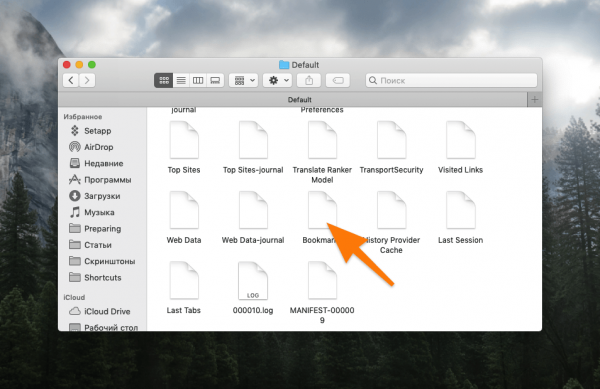
Task: Click the Share toolbar button
Action: 309,80
